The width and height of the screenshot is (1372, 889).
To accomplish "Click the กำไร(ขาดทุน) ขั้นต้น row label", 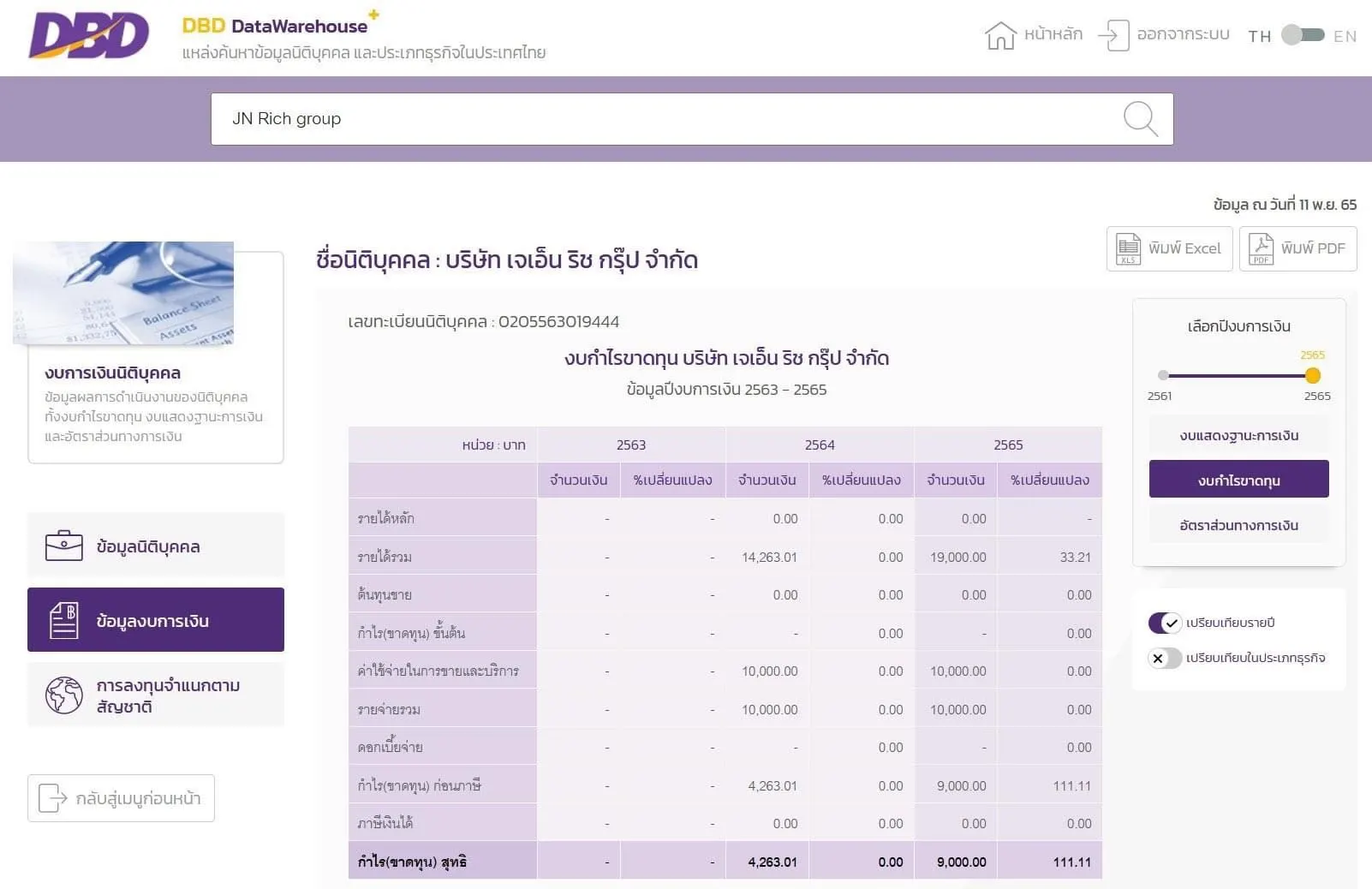I will (411, 633).
